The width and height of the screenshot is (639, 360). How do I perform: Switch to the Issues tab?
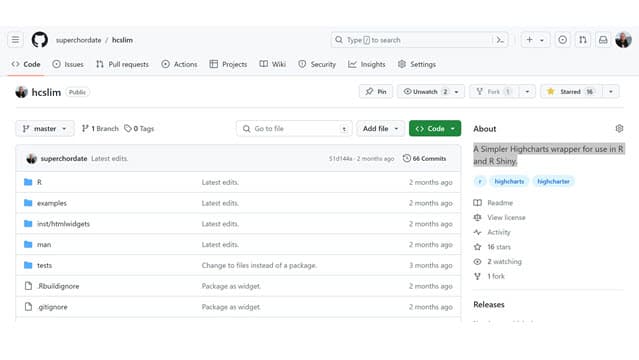pyautogui.click(x=68, y=64)
